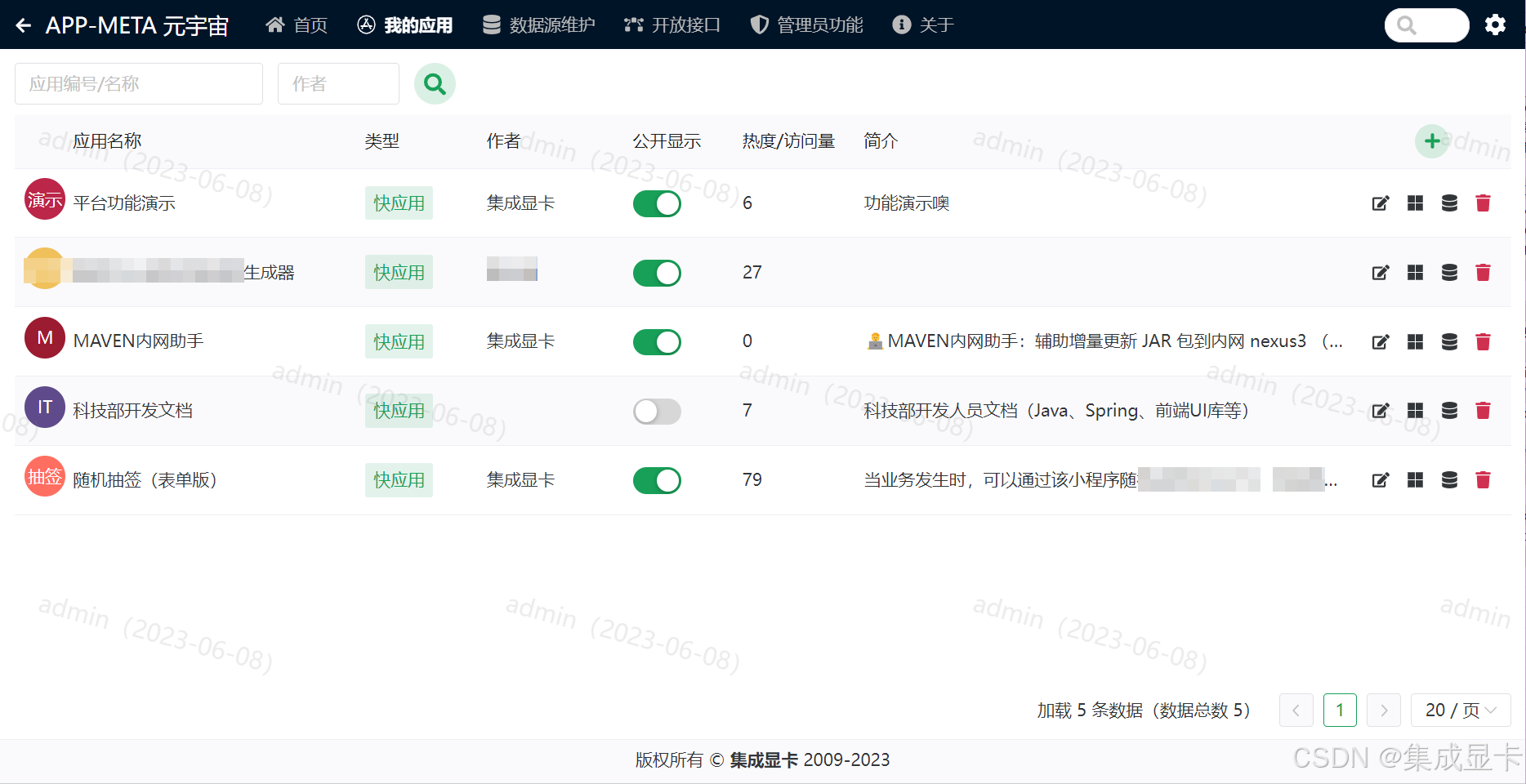Click the app name 随机抽签（表单版）

[x=145, y=480]
